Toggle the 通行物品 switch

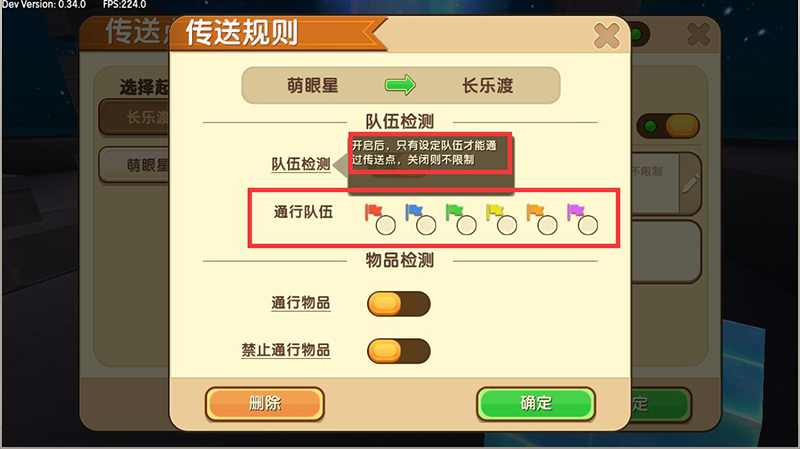[399, 304]
